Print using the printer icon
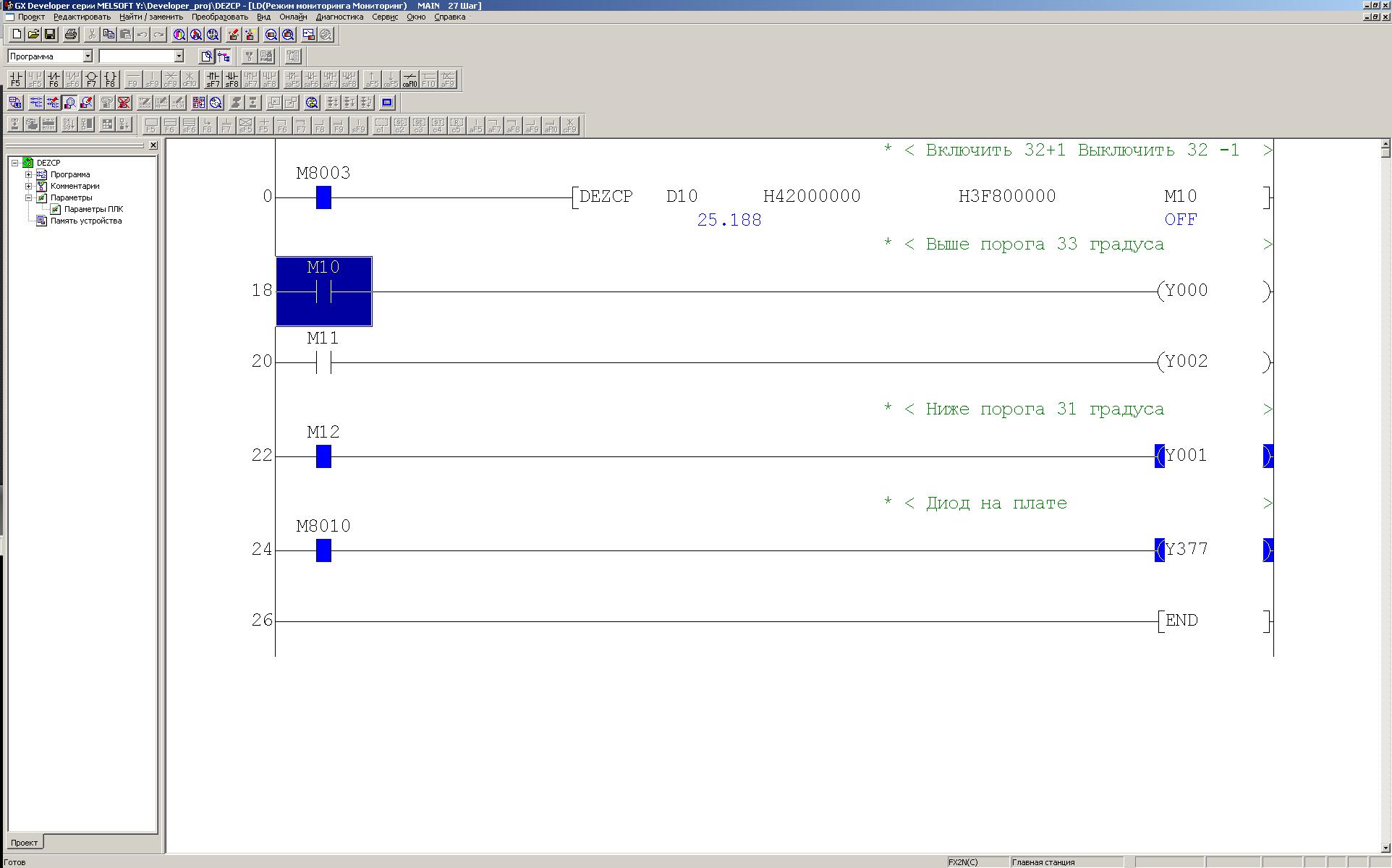 pyautogui.click(x=71, y=34)
